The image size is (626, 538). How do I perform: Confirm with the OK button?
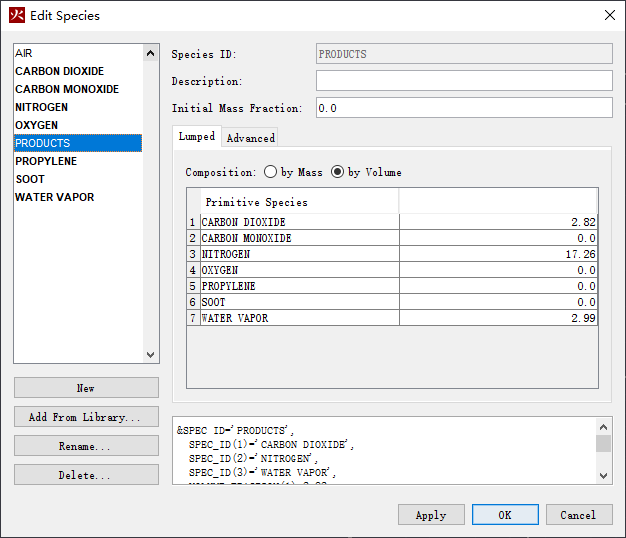[x=505, y=515]
